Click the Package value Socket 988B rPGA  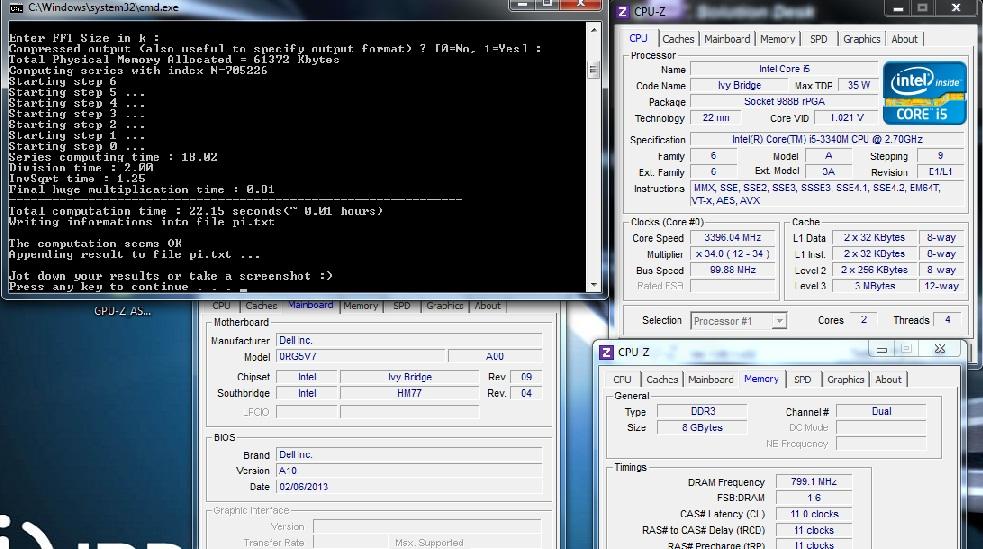(x=784, y=102)
